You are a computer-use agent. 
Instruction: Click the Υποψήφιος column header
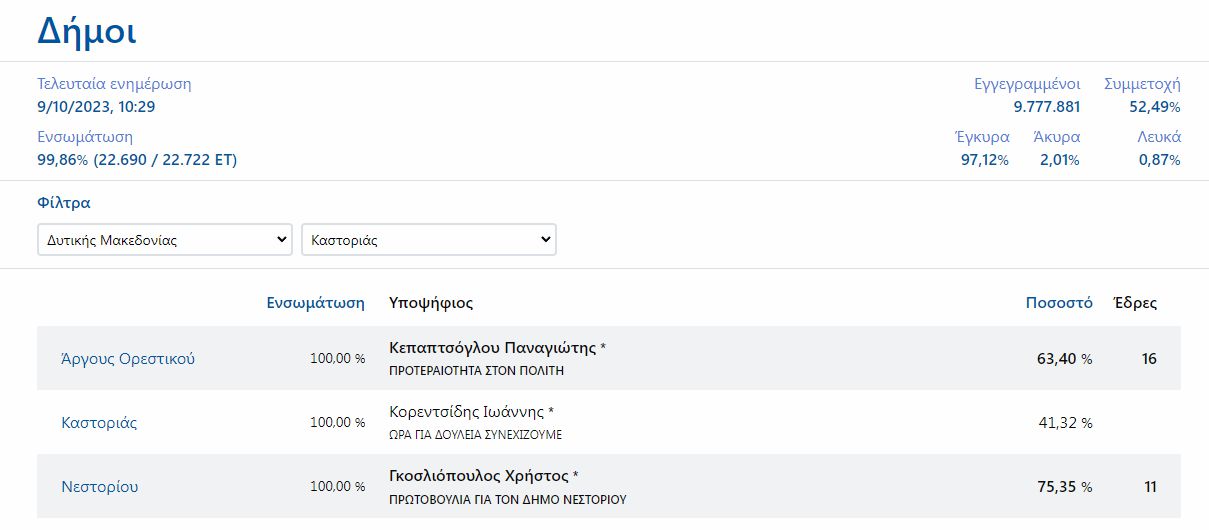tap(430, 303)
